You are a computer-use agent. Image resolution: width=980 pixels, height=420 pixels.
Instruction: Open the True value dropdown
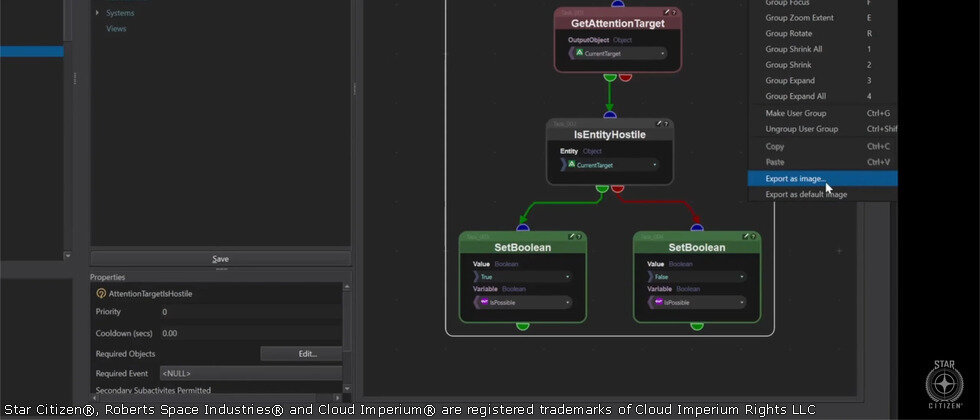(567, 276)
